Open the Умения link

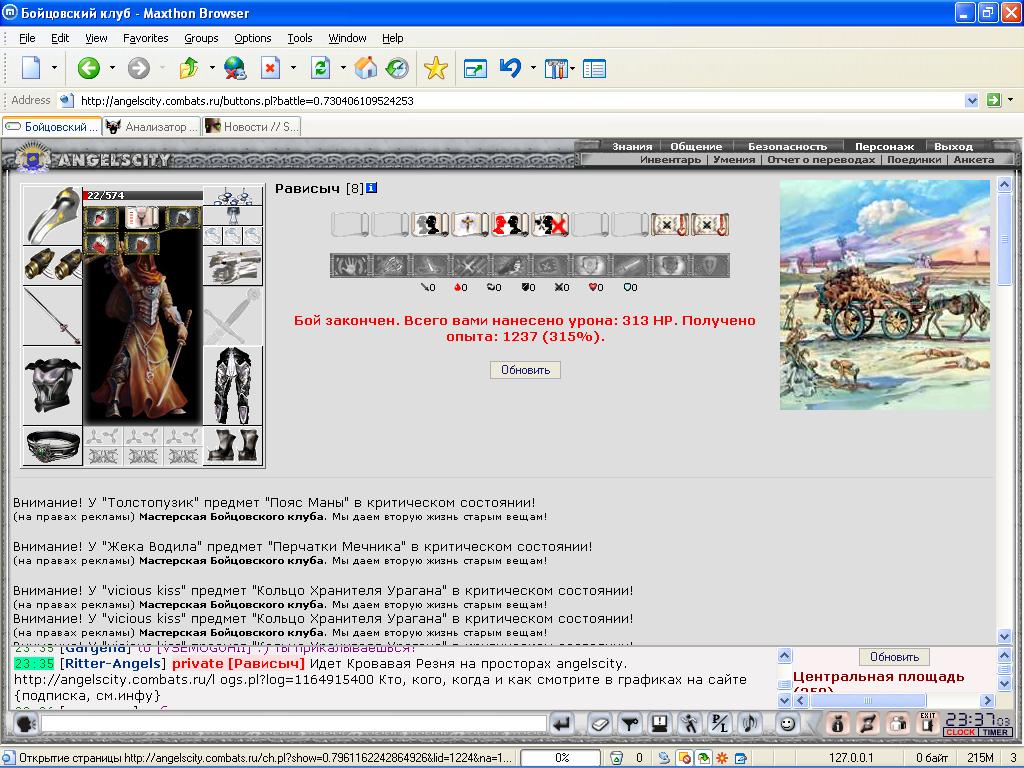(734, 159)
